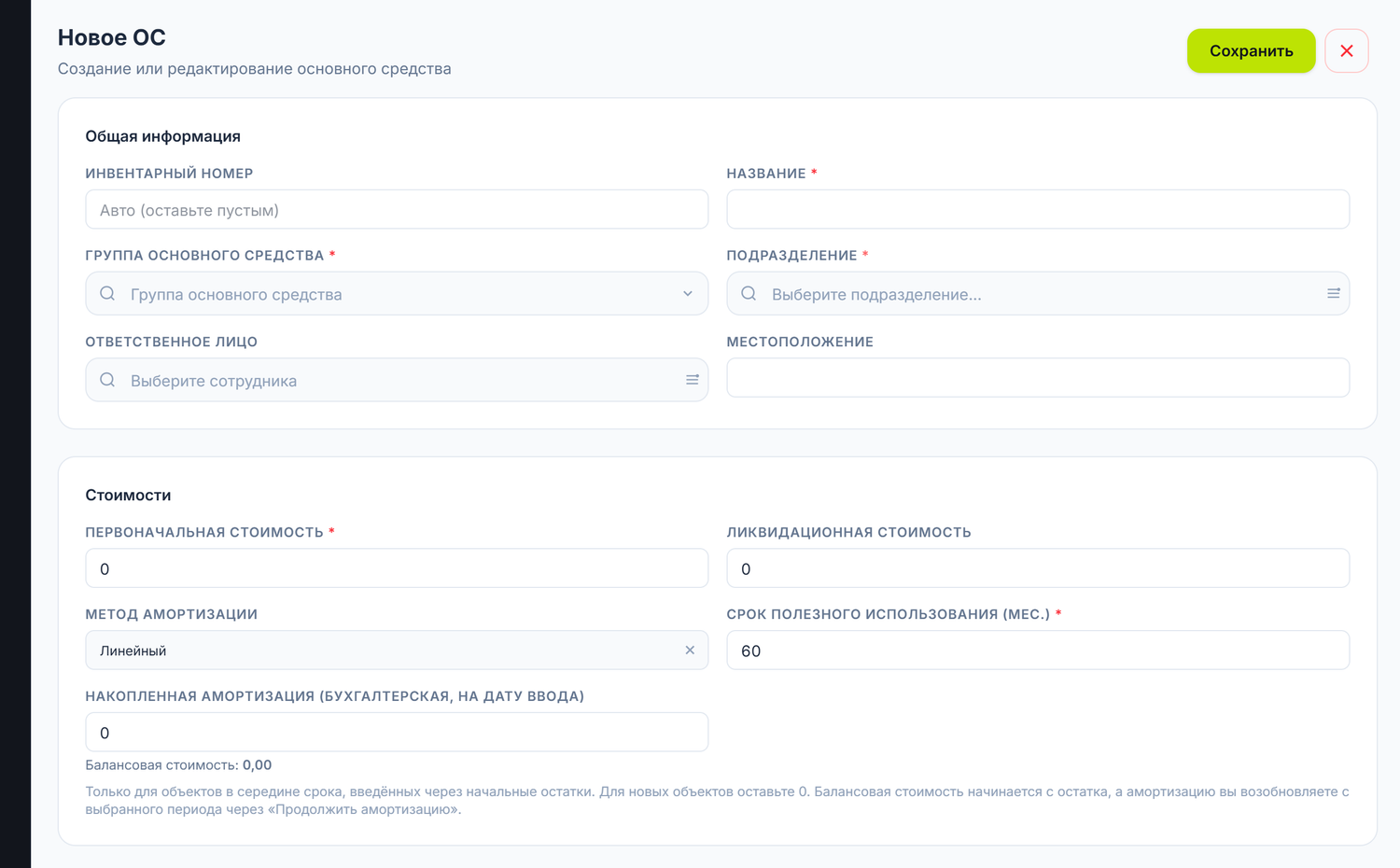Image resolution: width=1400 pixels, height=868 pixels.
Task: Click search icon in Подразделение field
Action: (749, 293)
